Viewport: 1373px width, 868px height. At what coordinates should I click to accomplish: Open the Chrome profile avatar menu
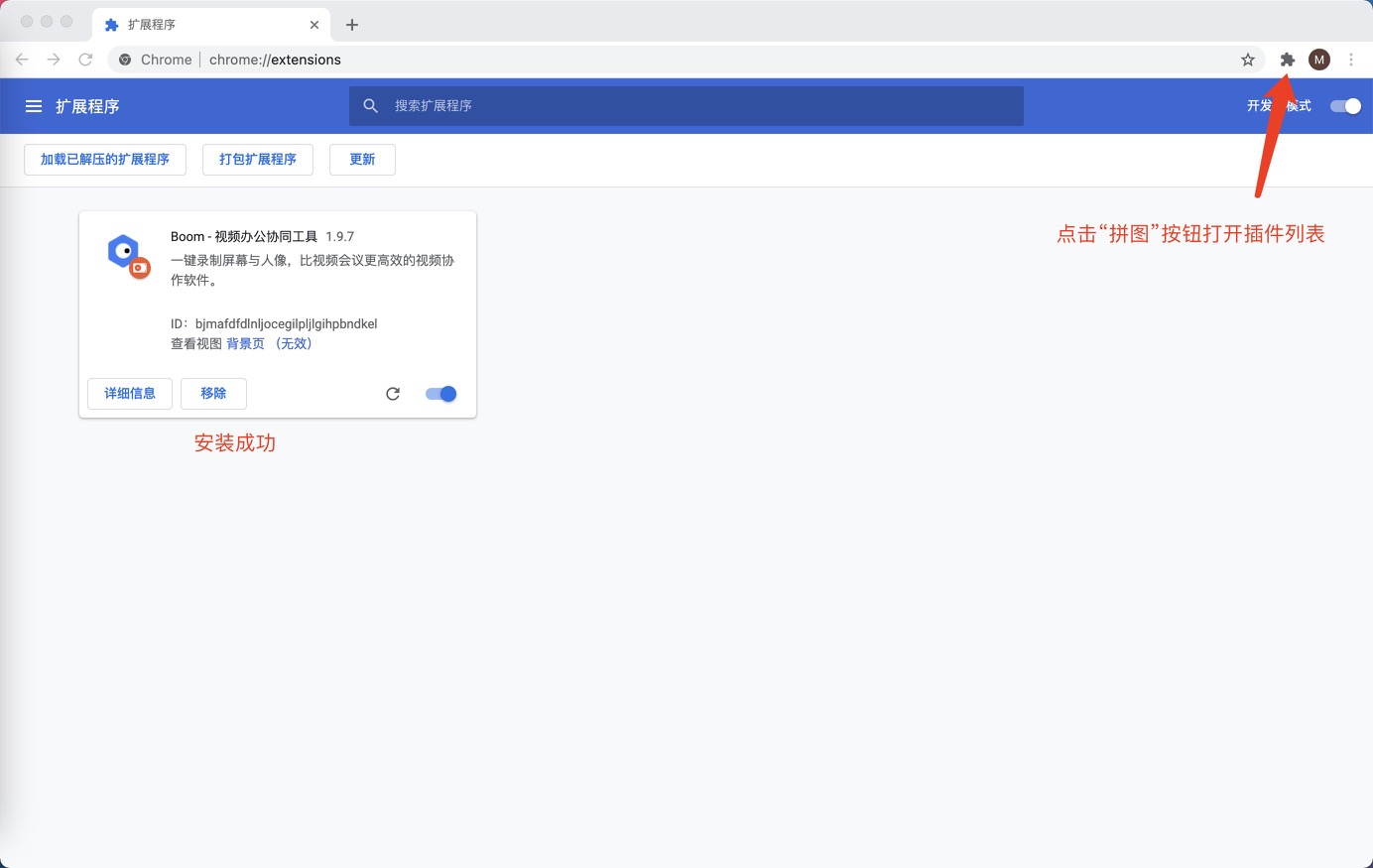point(1318,60)
